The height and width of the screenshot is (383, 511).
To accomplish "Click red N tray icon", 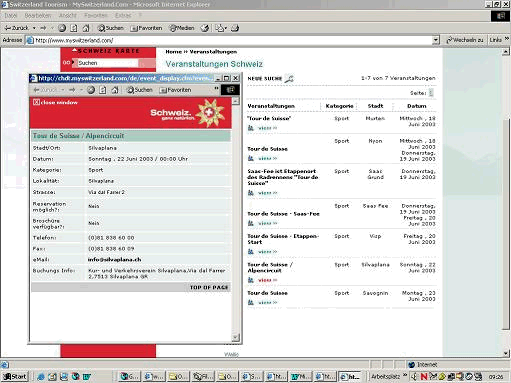I will (424, 377).
